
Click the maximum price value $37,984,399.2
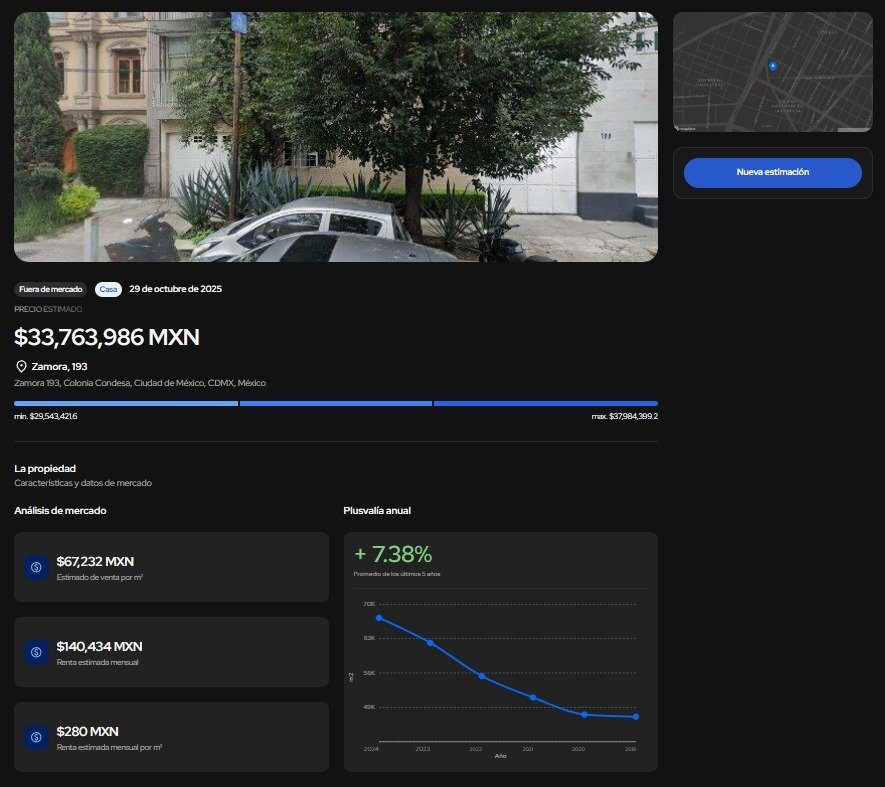pyautogui.click(x=625, y=416)
